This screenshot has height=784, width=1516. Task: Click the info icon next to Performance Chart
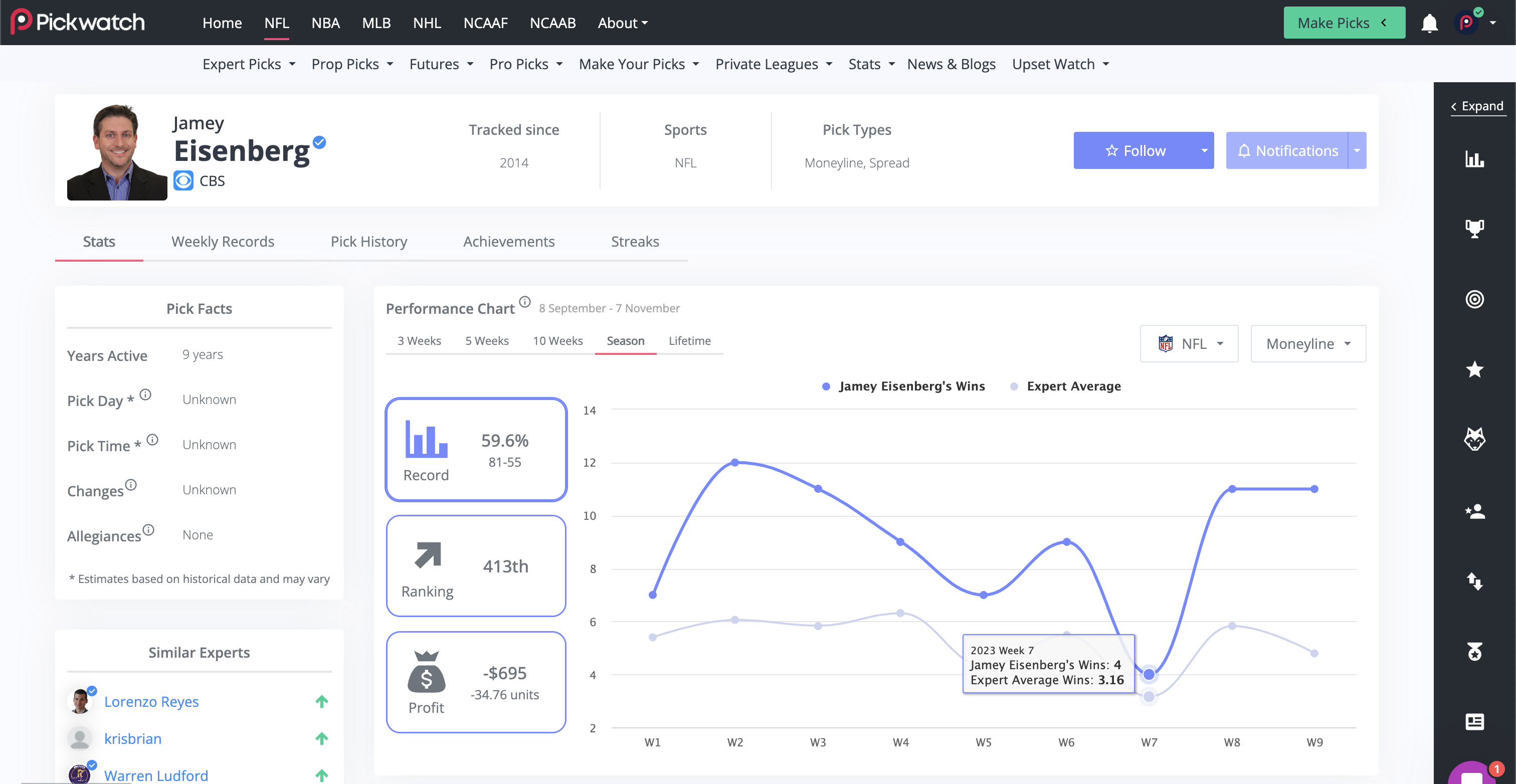[525, 302]
